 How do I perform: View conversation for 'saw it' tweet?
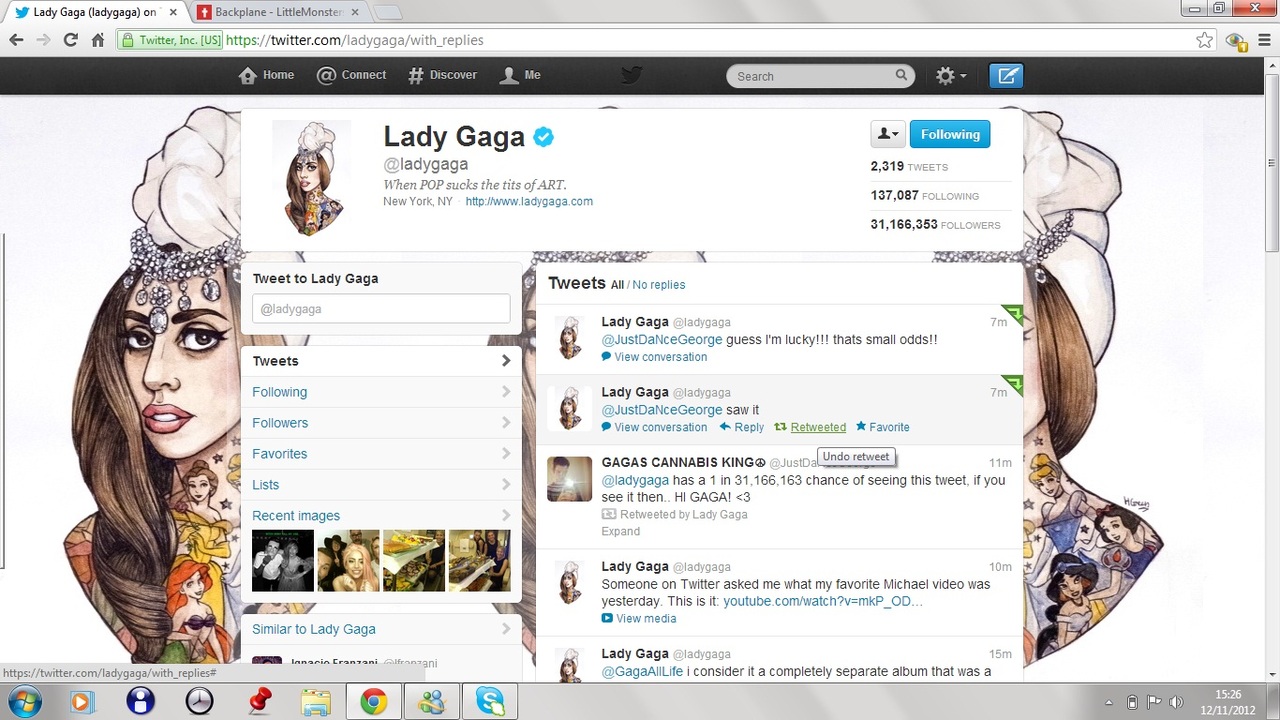[654, 427]
